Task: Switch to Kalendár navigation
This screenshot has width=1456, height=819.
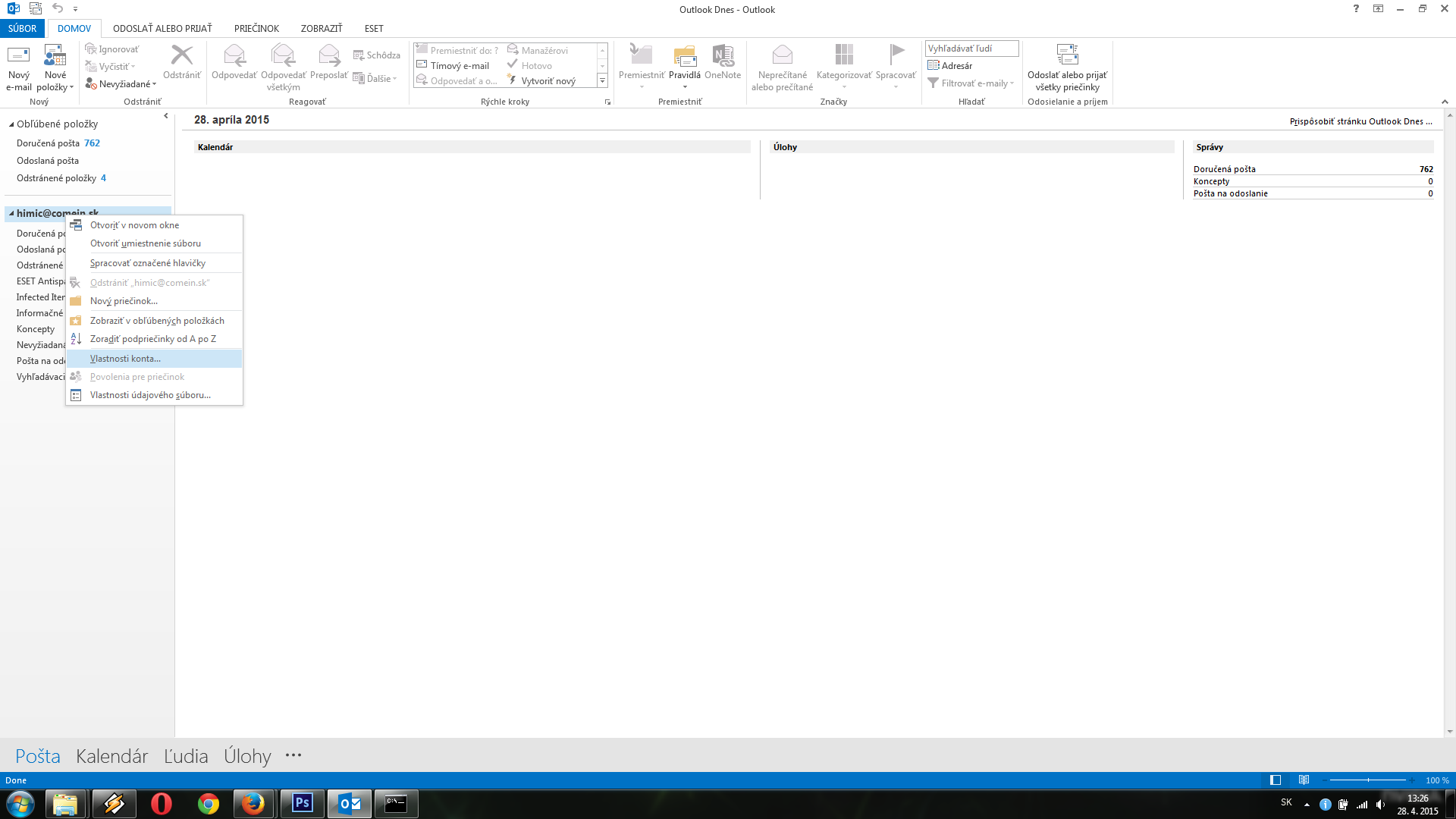Action: [x=111, y=756]
